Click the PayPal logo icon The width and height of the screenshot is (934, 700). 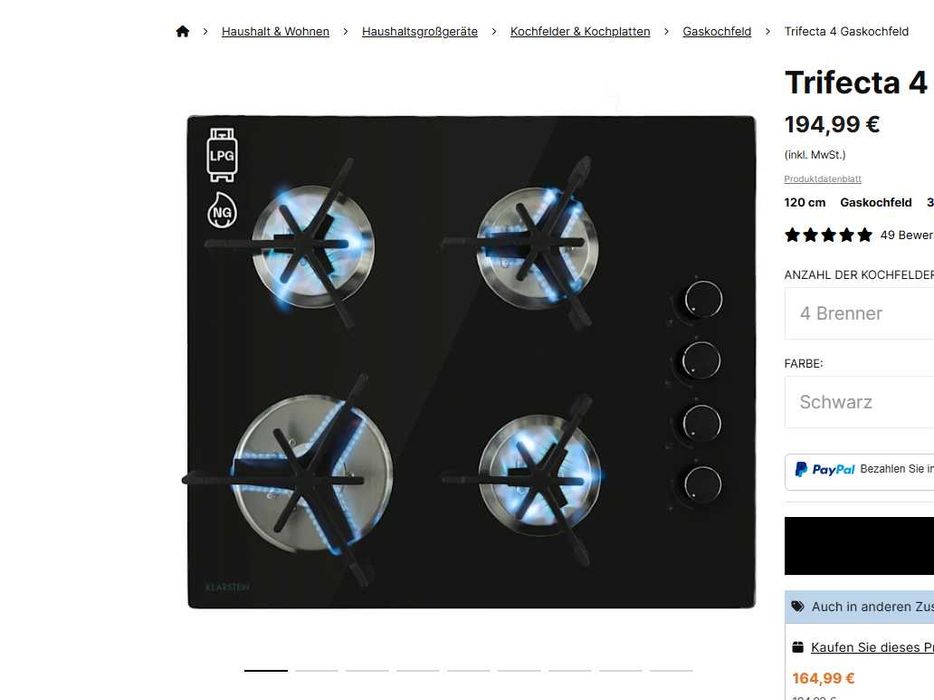[825, 469]
